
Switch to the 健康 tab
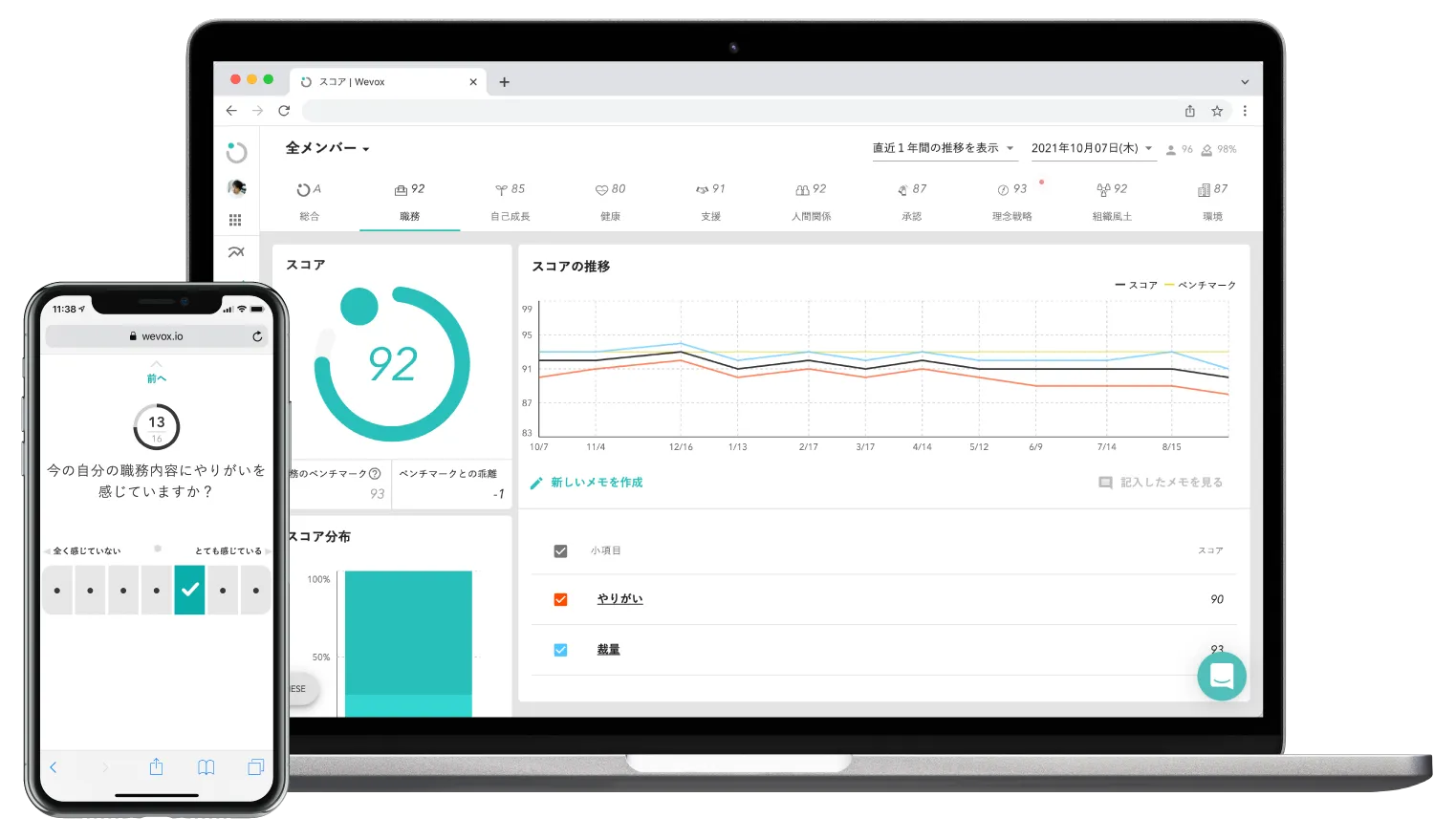point(610,202)
